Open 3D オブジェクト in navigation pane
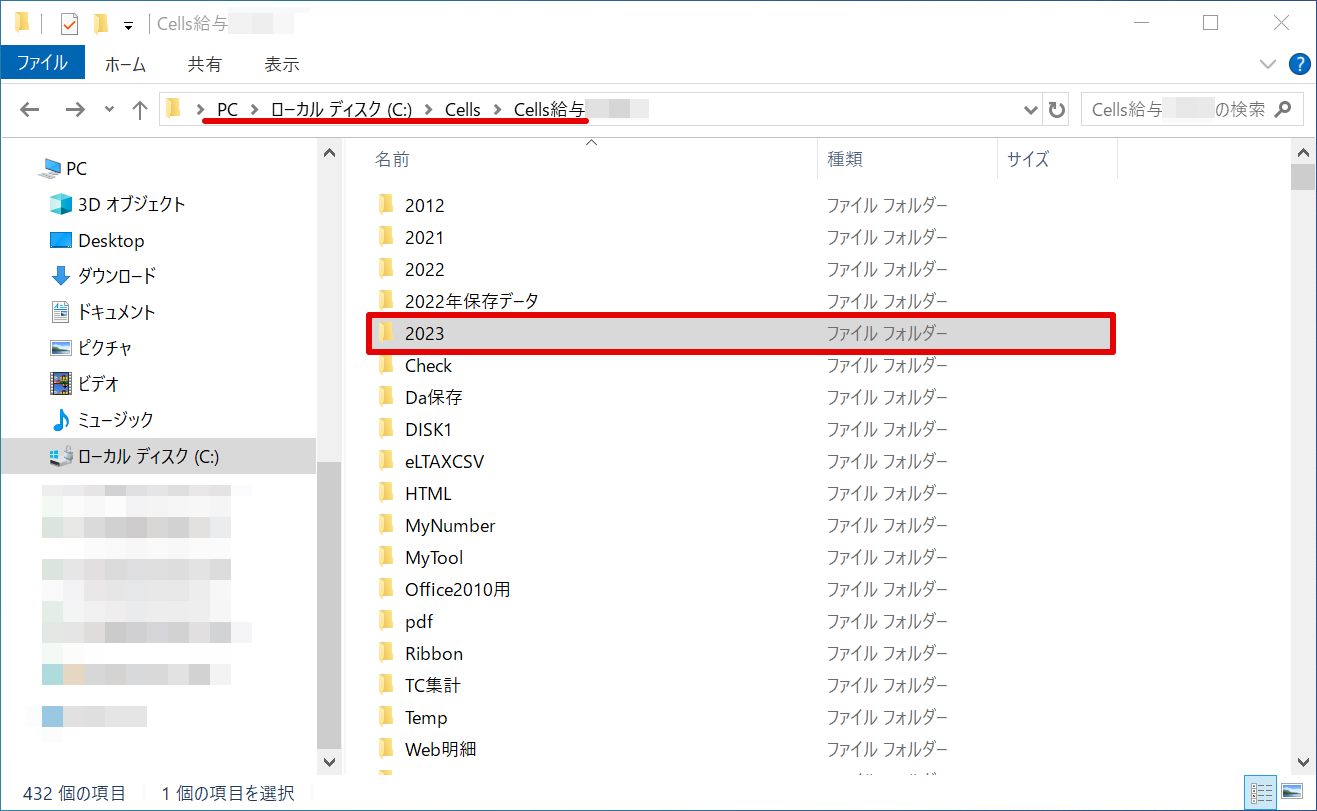Viewport: 1317px width, 811px height. click(x=131, y=204)
